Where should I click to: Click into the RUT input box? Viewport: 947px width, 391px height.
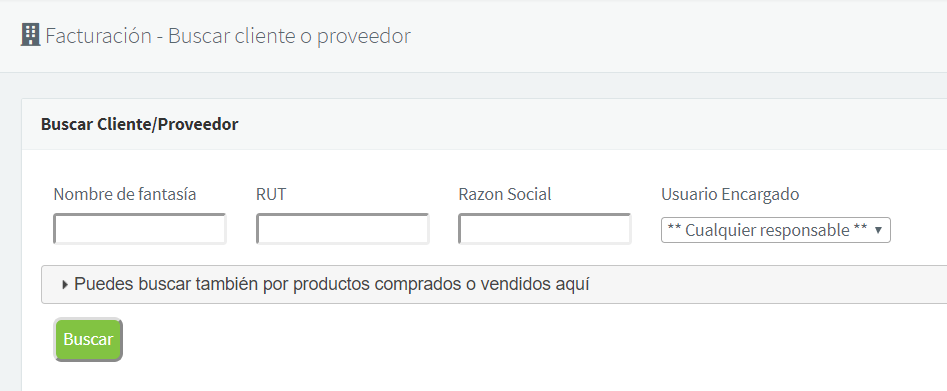[342, 229]
